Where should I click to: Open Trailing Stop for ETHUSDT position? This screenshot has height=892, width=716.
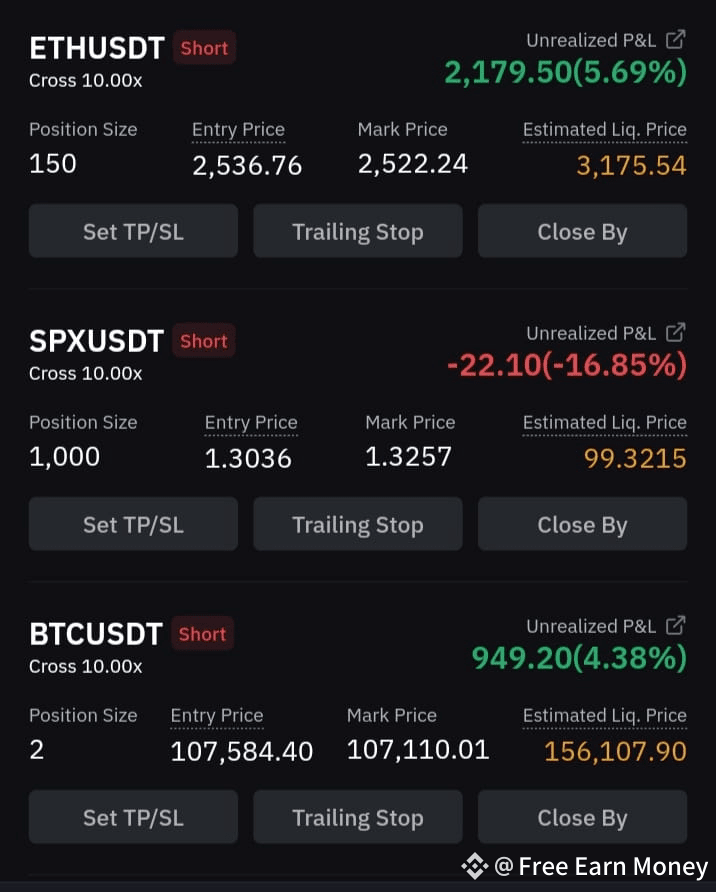pos(358,231)
